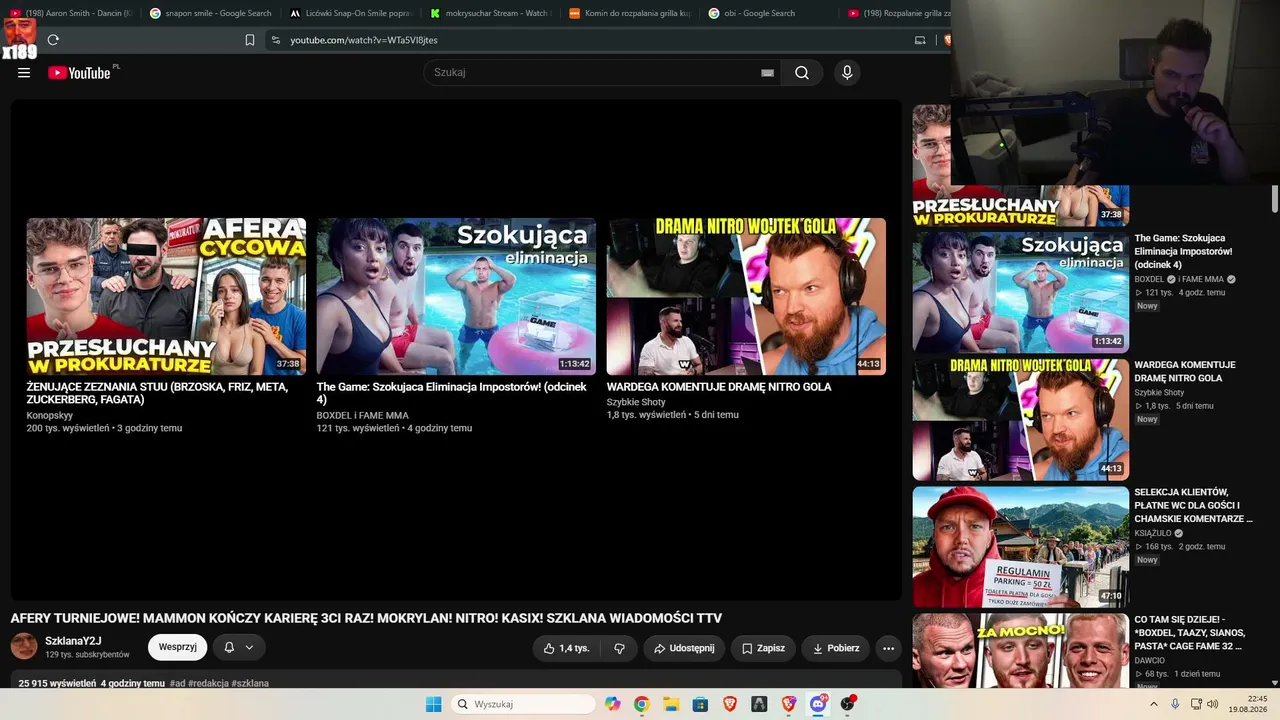
Task: Open sidebar channel name KSIĄŻULO
Action: [1154, 533]
